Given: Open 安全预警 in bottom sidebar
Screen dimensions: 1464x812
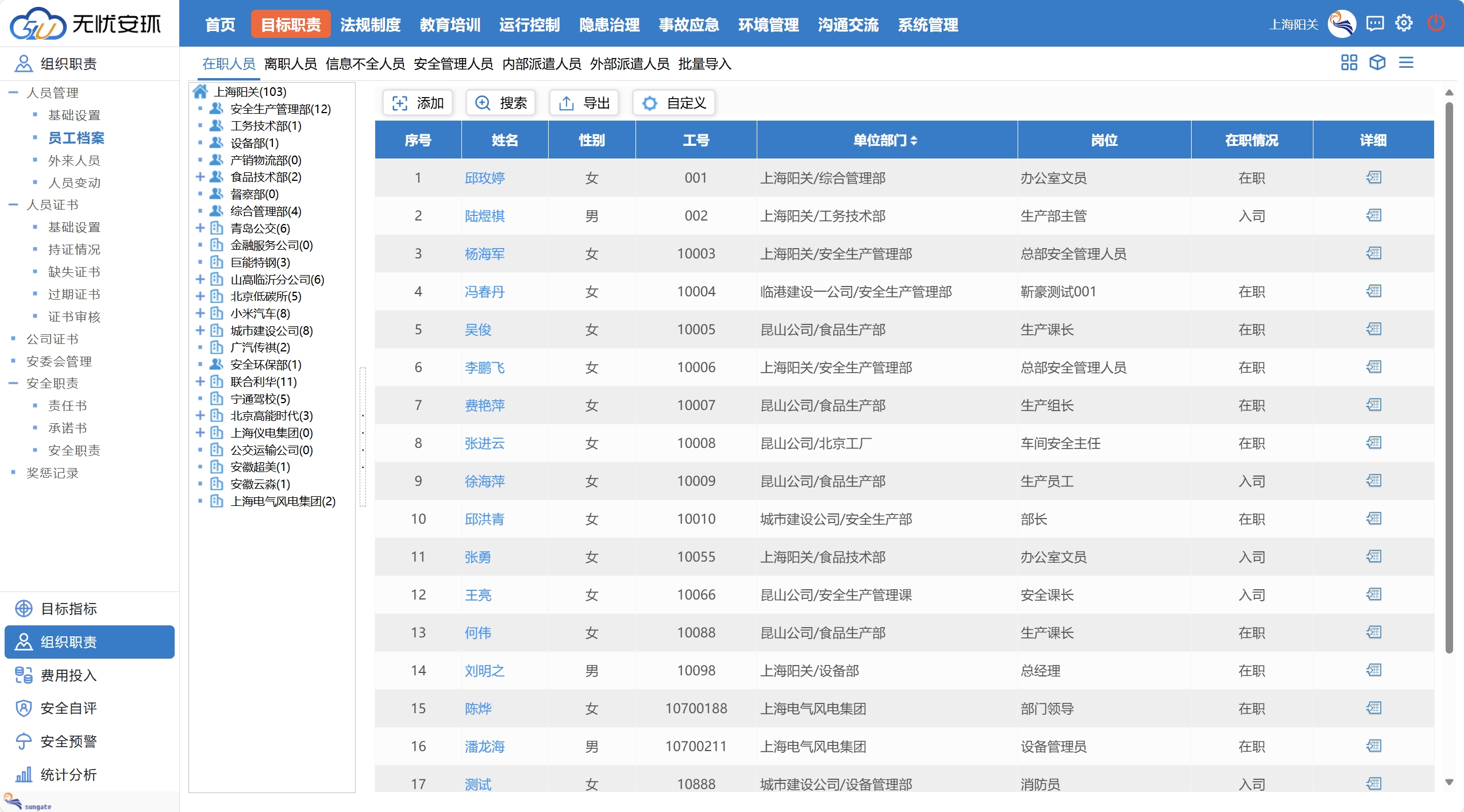Looking at the screenshot, I should coord(89,741).
